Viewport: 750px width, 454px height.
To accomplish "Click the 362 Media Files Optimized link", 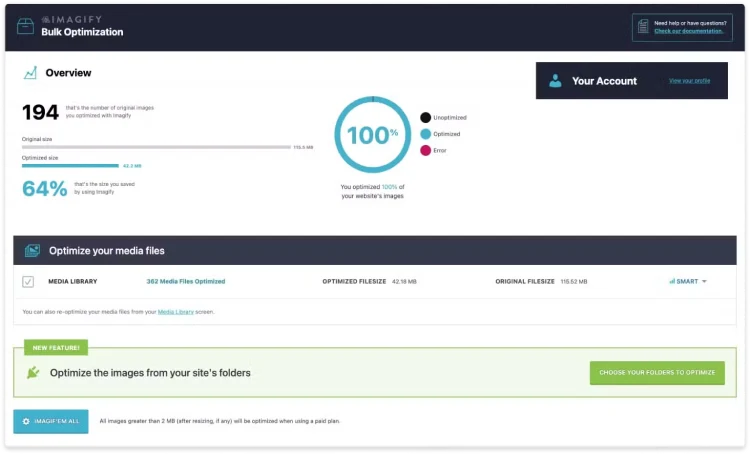I will [x=185, y=281].
